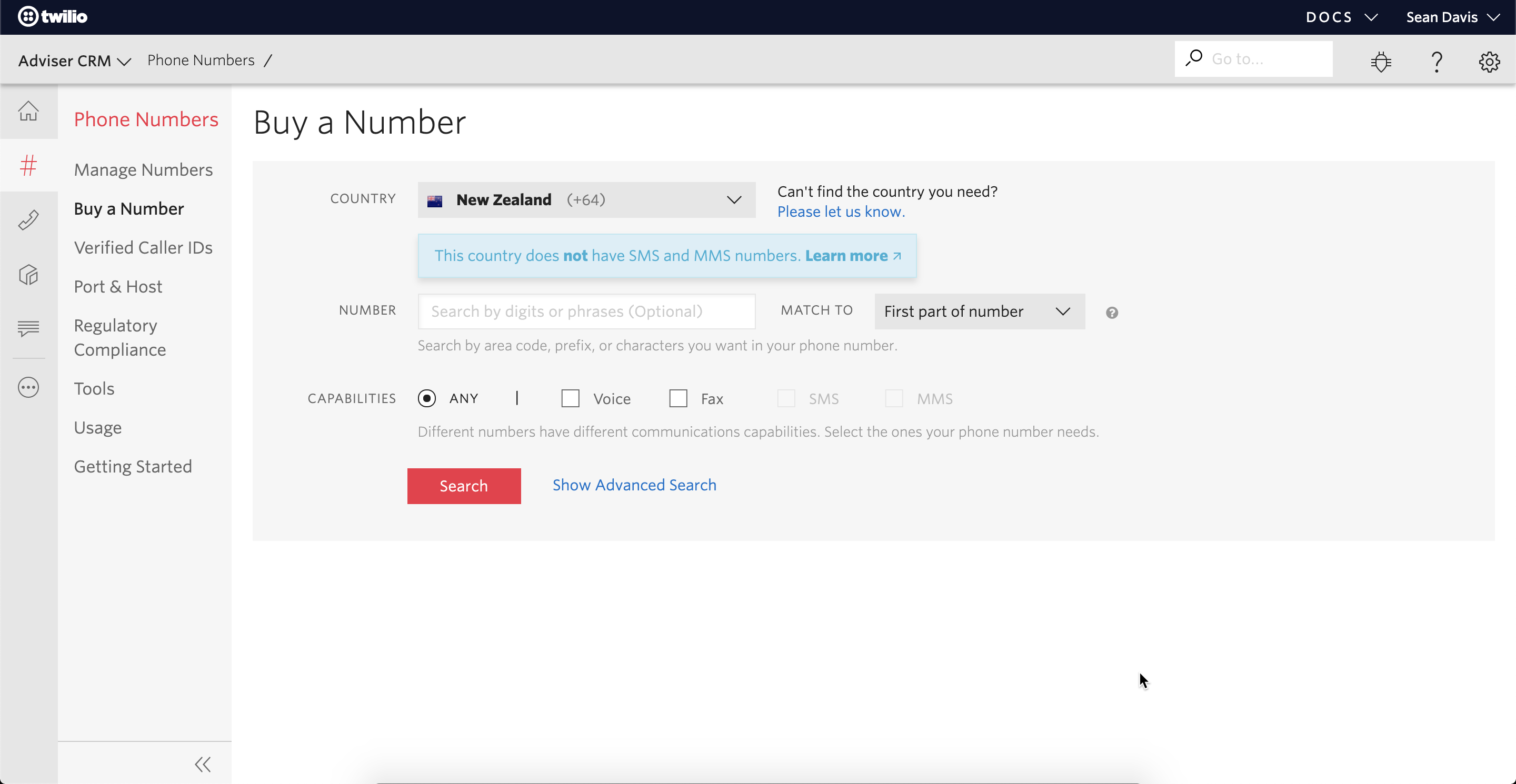The height and width of the screenshot is (784, 1516).
Task: Click the home icon in sidebar
Action: tap(28, 110)
